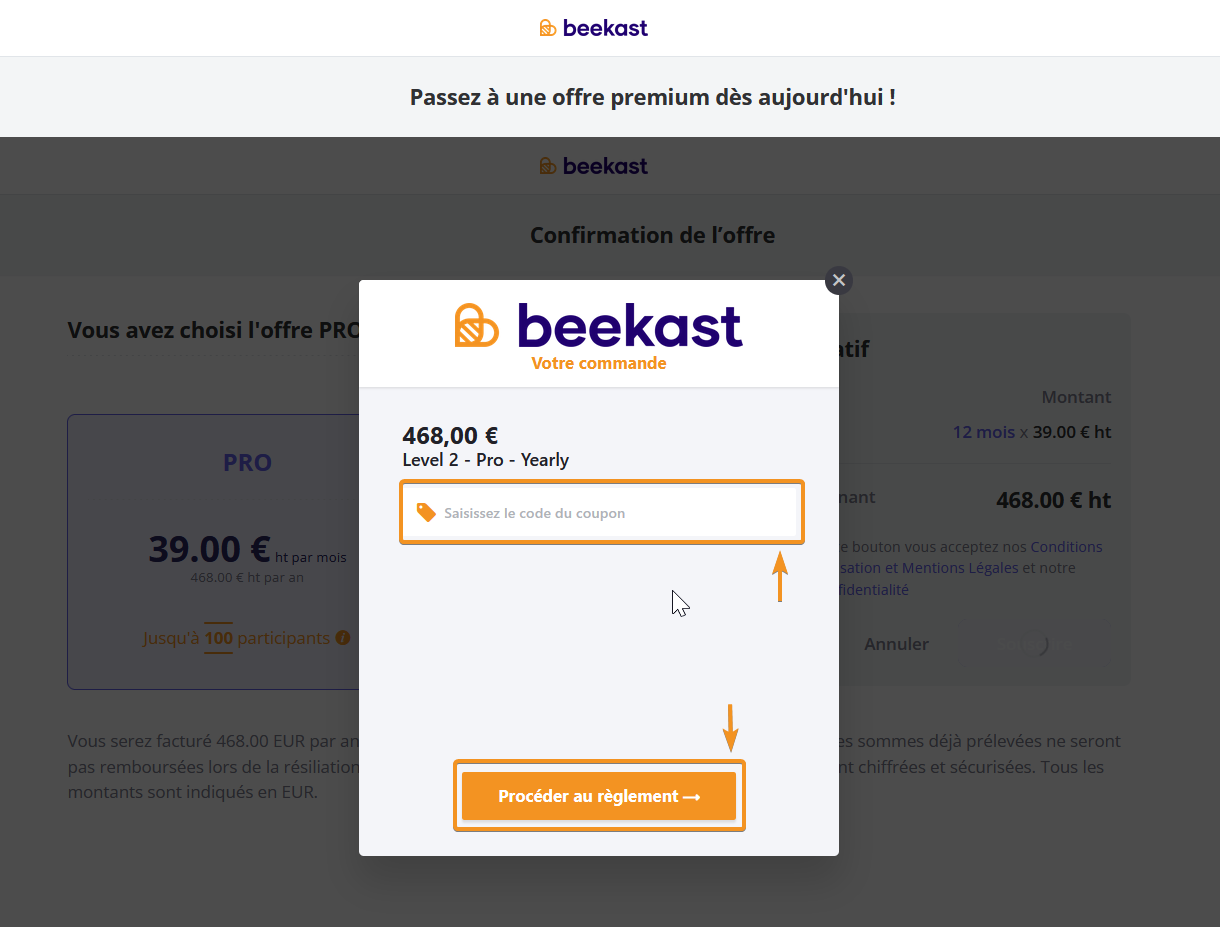
Task: Click the info icon next to participants
Action: 343,638
